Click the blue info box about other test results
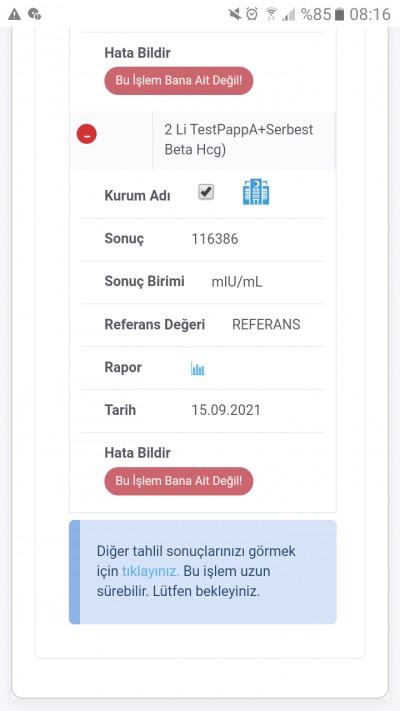Image resolution: width=400 pixels, height=711 pixels. tap(203, 572)
